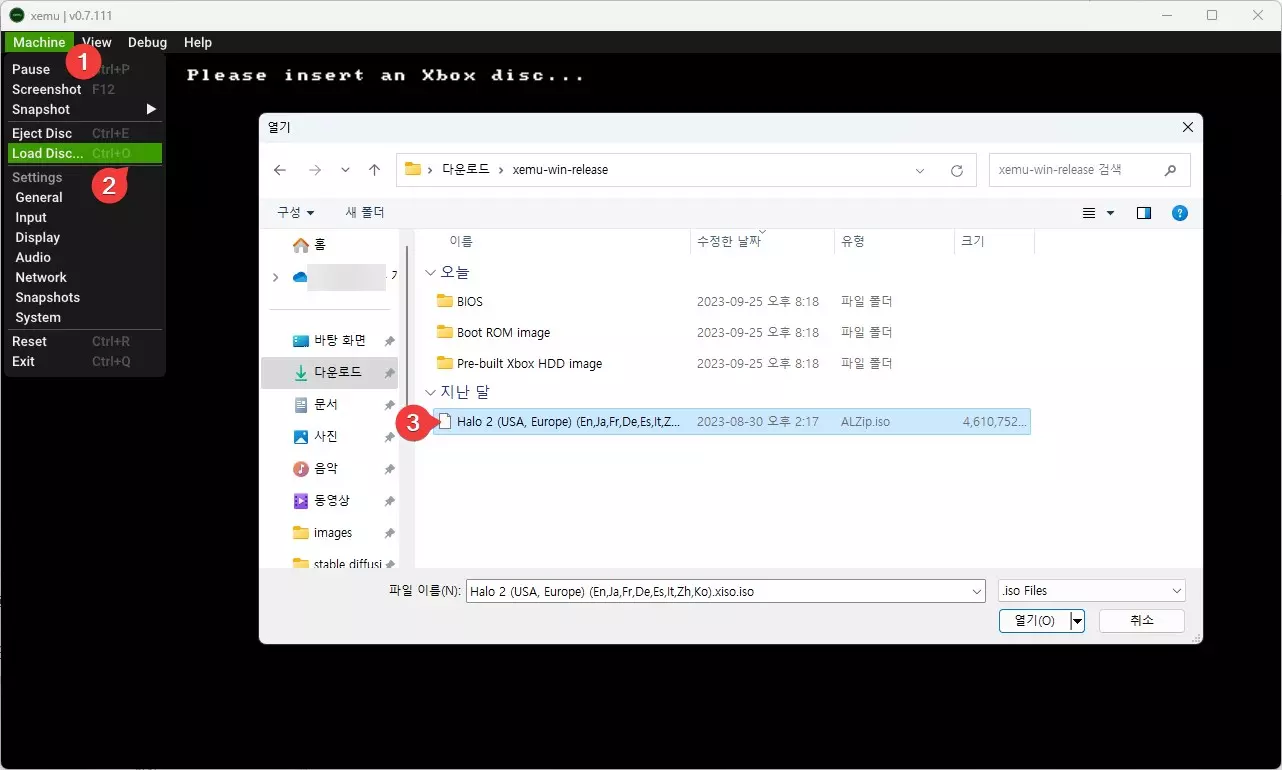Go back in the file dialog
The image size is (1282, 770).
coord(280,170)
